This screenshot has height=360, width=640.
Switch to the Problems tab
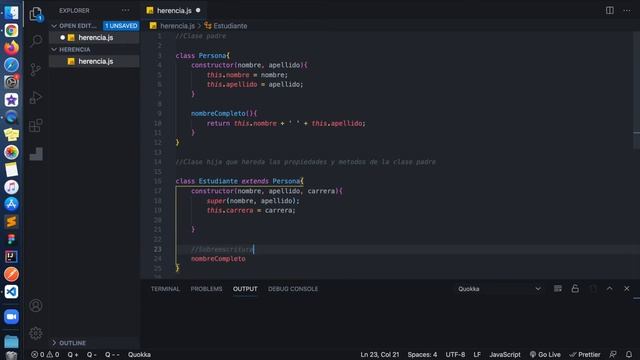[x=206, y=289]
